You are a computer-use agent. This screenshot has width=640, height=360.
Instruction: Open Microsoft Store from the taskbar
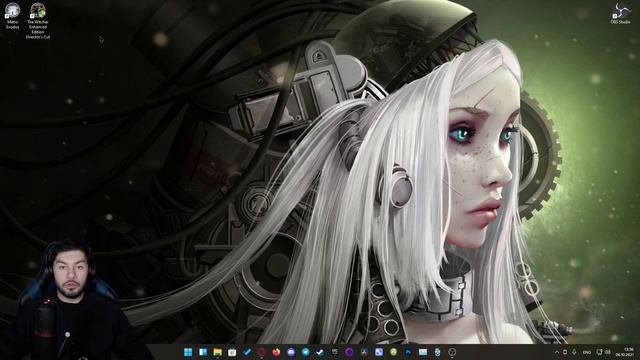pos(232,352)
